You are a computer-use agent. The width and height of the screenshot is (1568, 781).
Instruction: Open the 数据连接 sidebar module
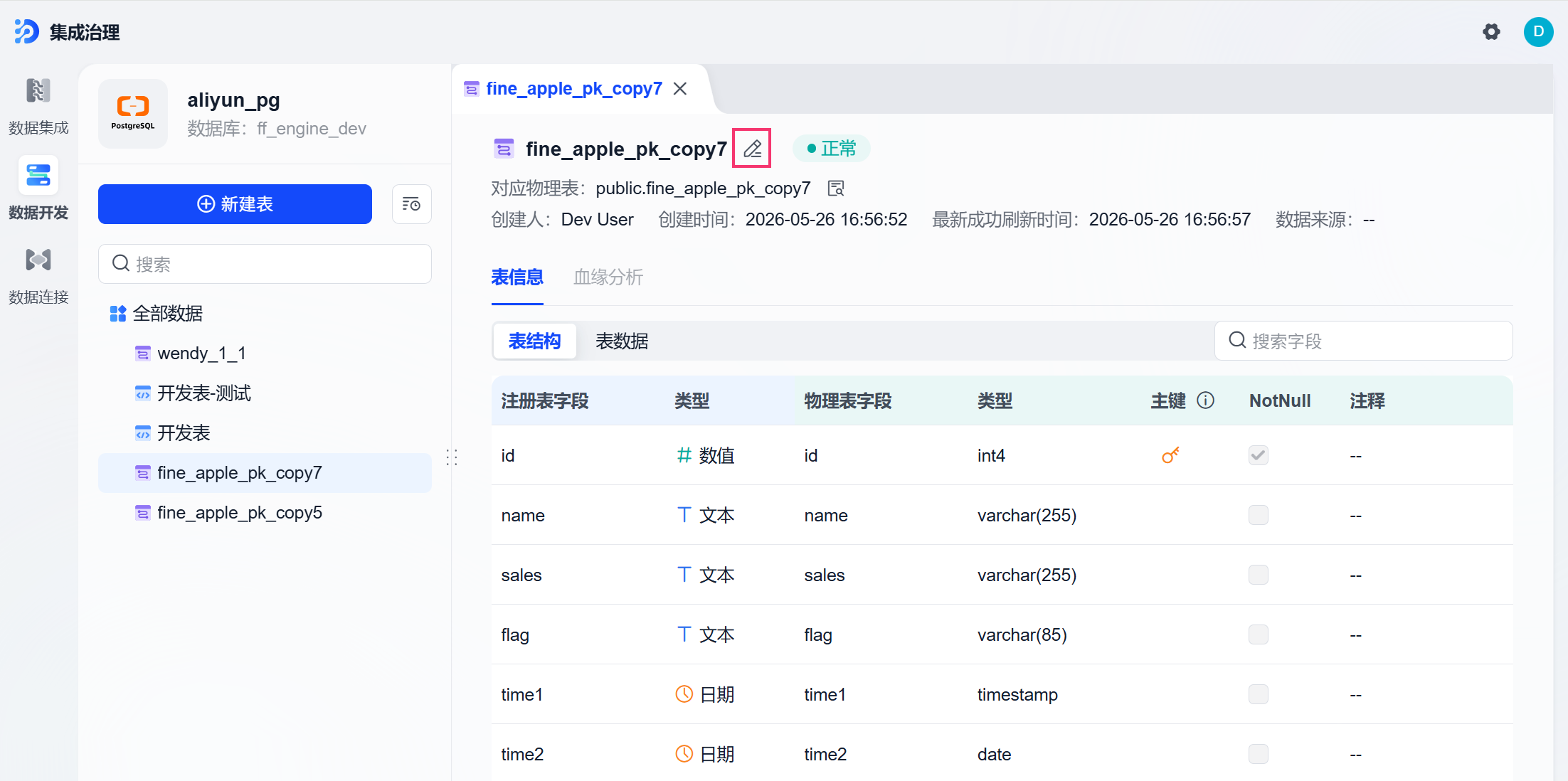(x=38, y=276)
